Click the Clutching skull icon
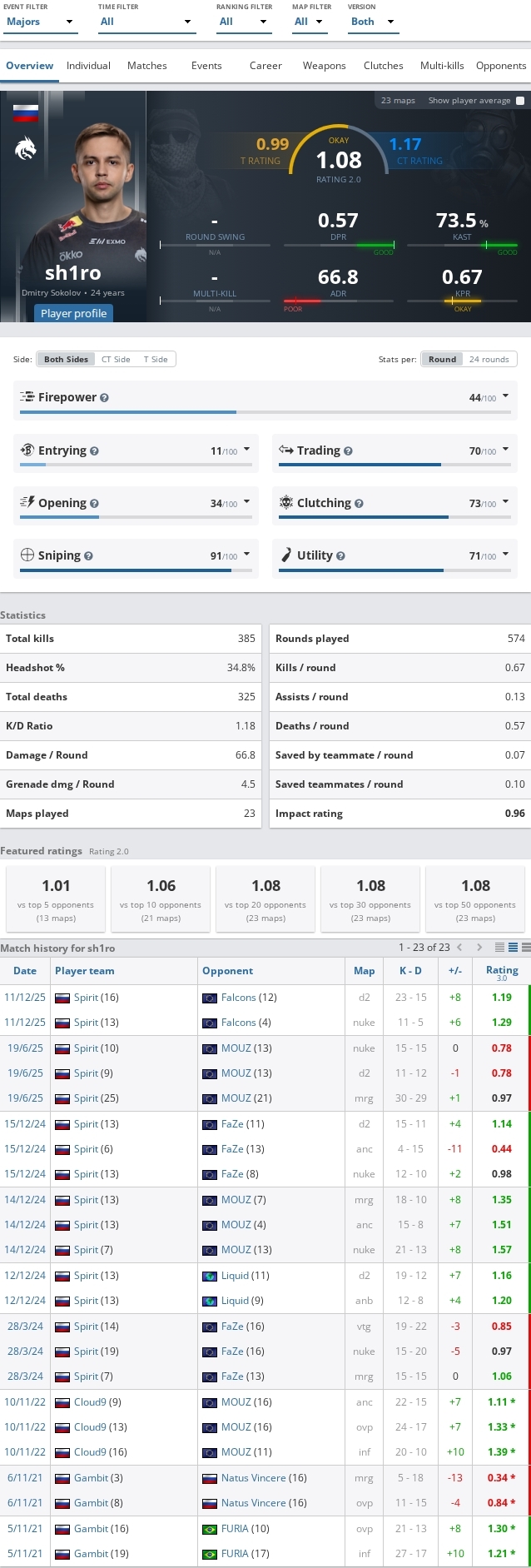Viewport: 531px width, 1568px height. (x=286, y=503)
